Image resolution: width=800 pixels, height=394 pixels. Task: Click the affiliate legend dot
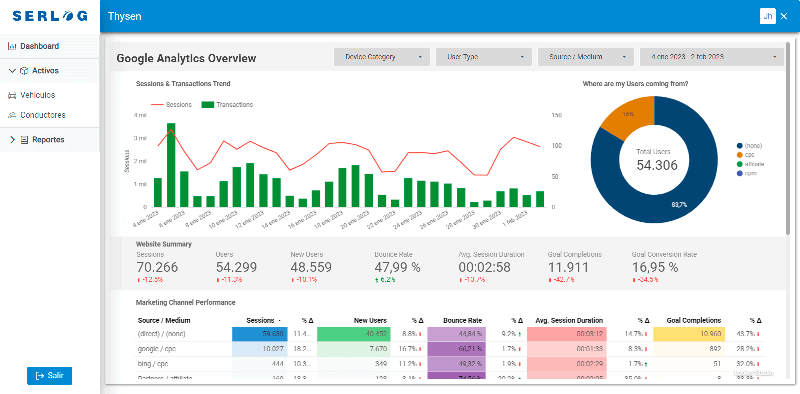[739, 164]
